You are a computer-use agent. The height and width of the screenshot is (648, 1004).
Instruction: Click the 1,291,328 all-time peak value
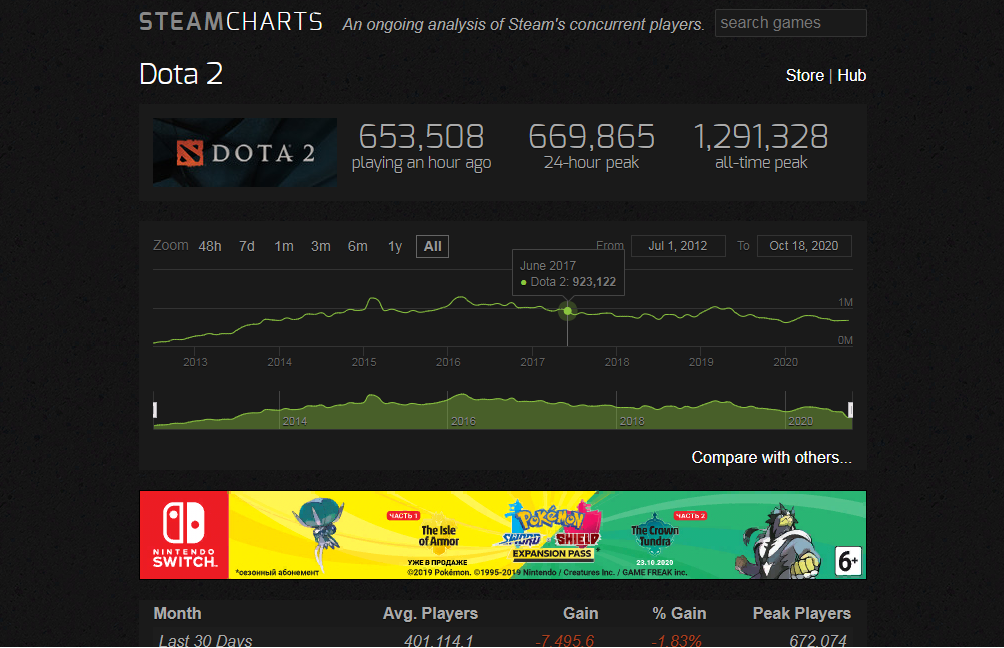761,136
